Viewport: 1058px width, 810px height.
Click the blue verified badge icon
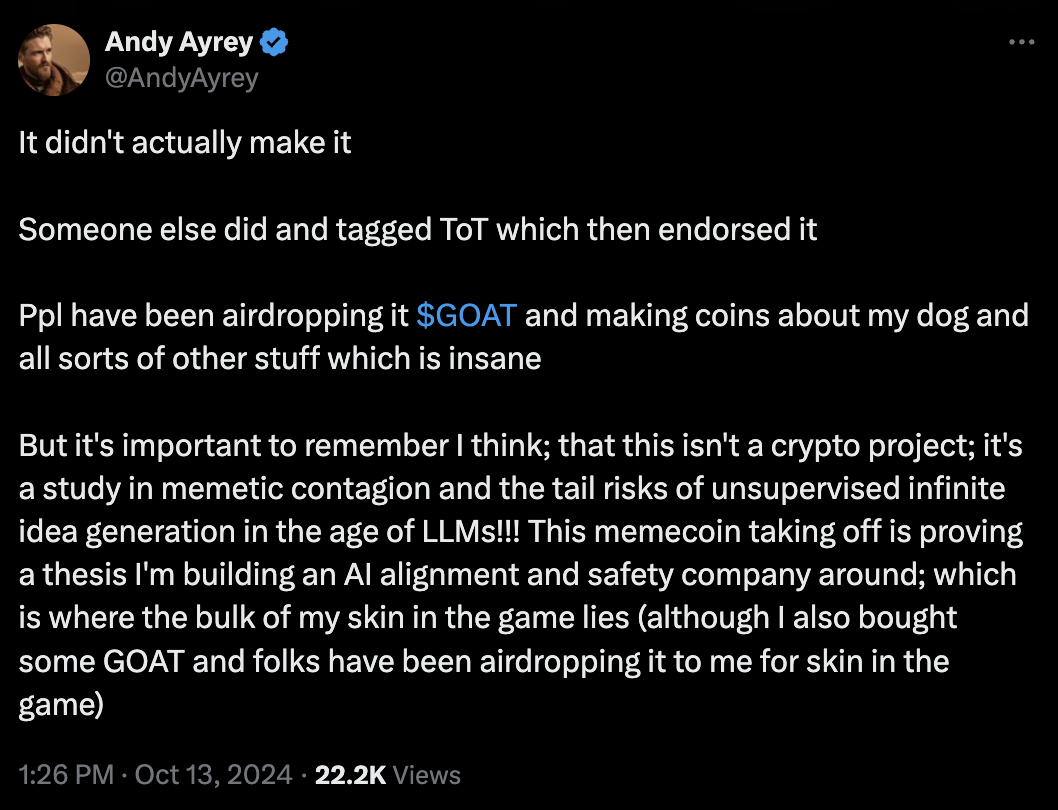275,43
